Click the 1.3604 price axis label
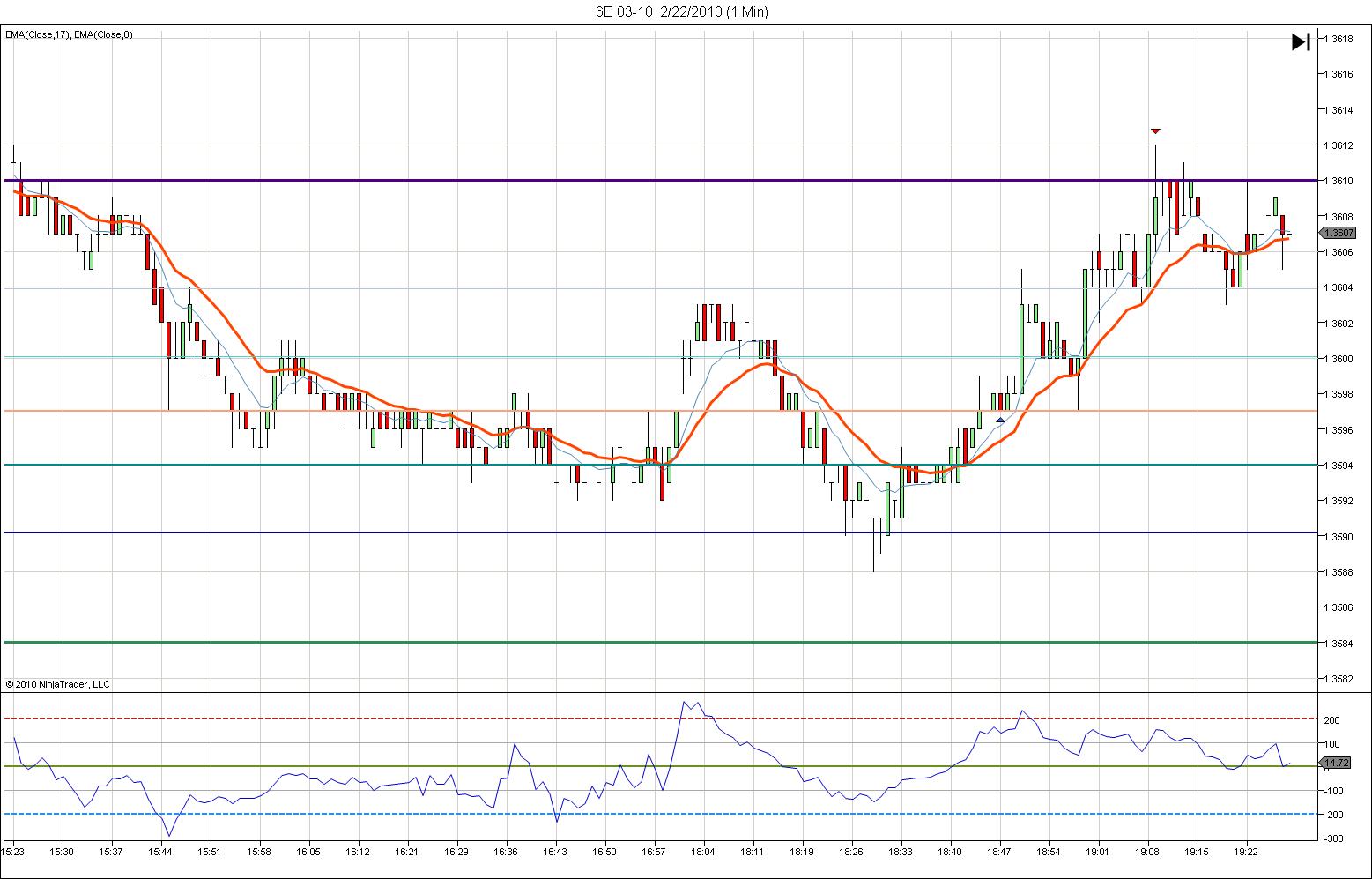 (x=1339, y=287)
